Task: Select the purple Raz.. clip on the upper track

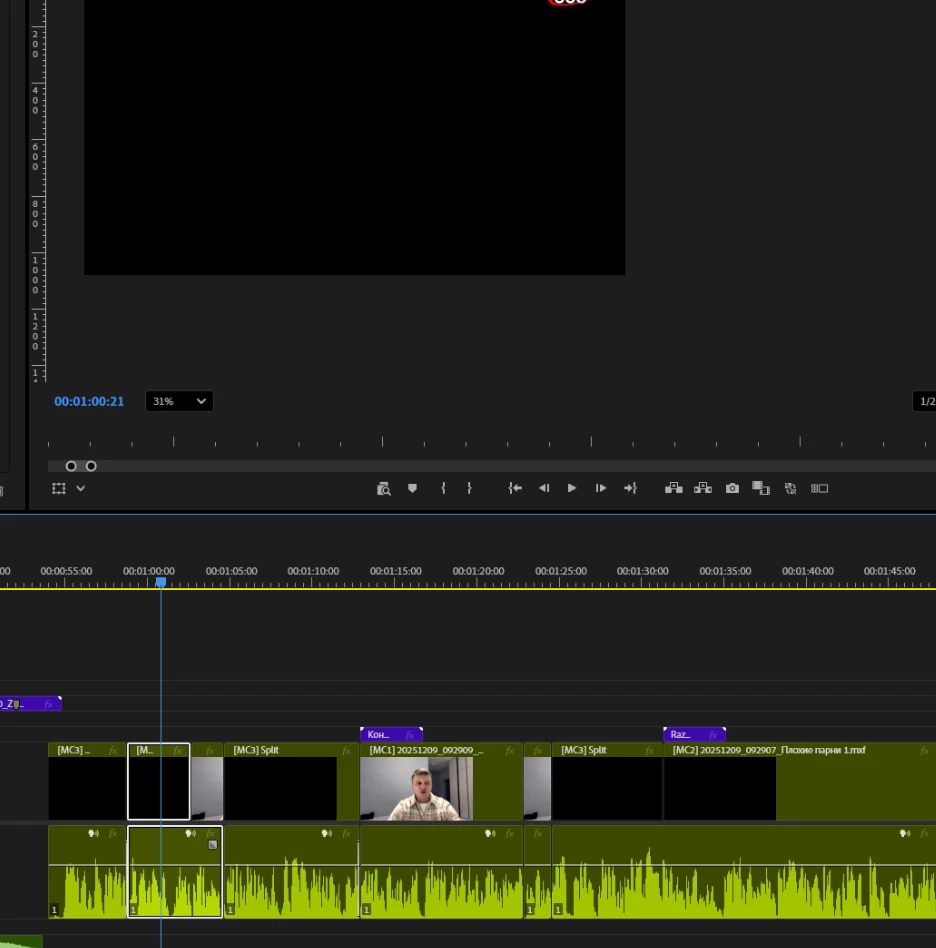Action: [694, 735]
